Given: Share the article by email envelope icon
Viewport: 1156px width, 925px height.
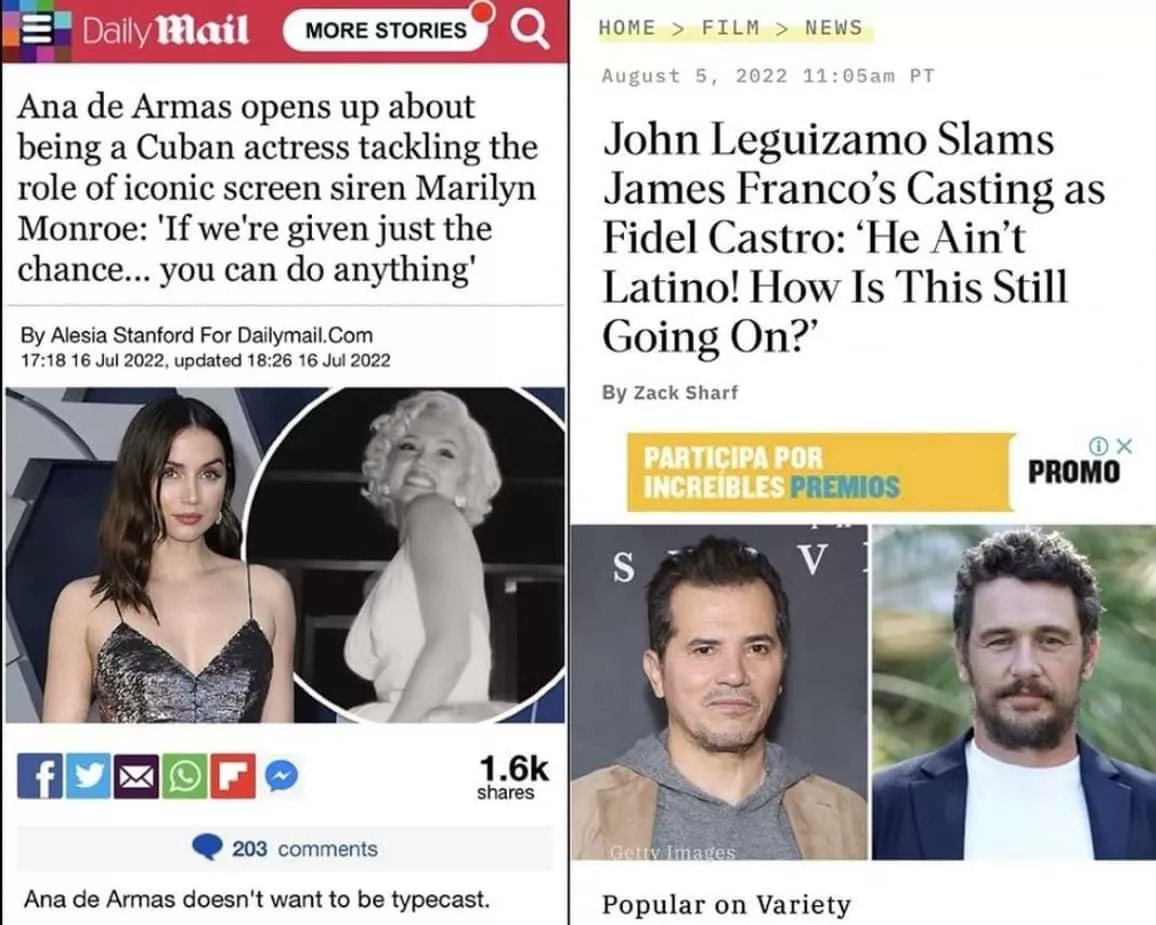Looking at the screenshot, I should (x=136, y=775).
